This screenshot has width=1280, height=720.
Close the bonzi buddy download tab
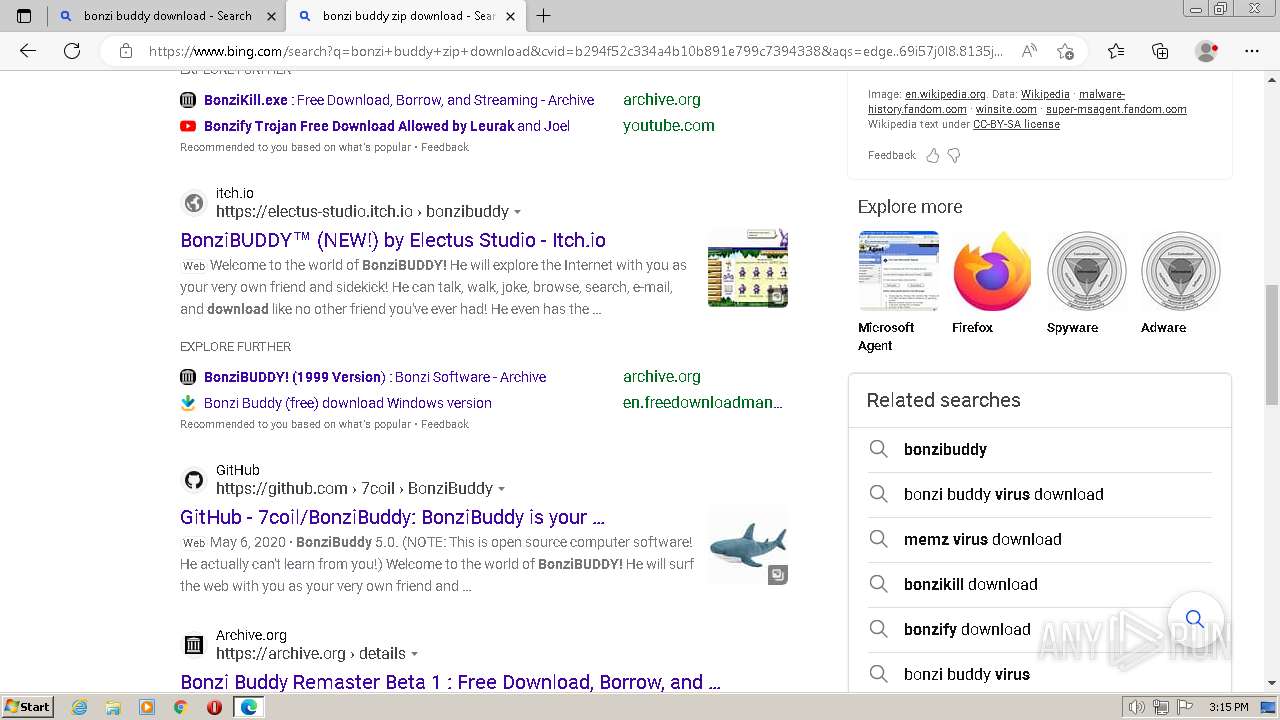tap(271, 16)
